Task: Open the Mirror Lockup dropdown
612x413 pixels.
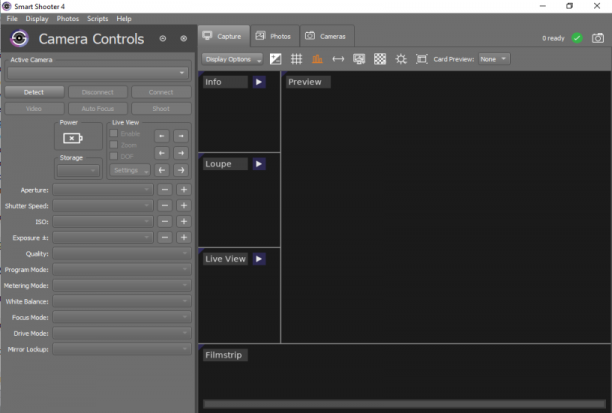Action: 122,349
